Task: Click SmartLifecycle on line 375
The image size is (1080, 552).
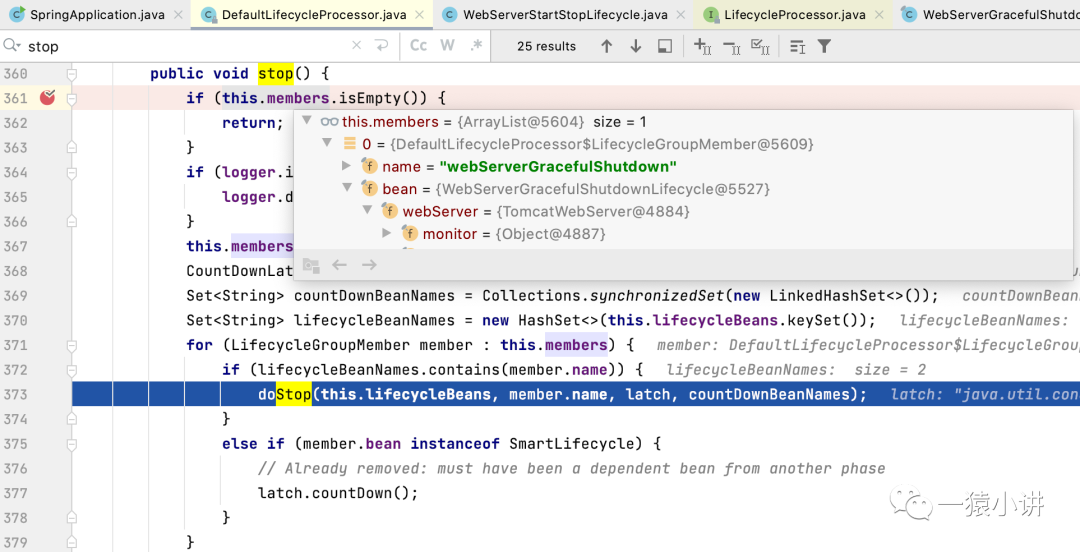Action: pyautogui.click(x=571, y=443)
